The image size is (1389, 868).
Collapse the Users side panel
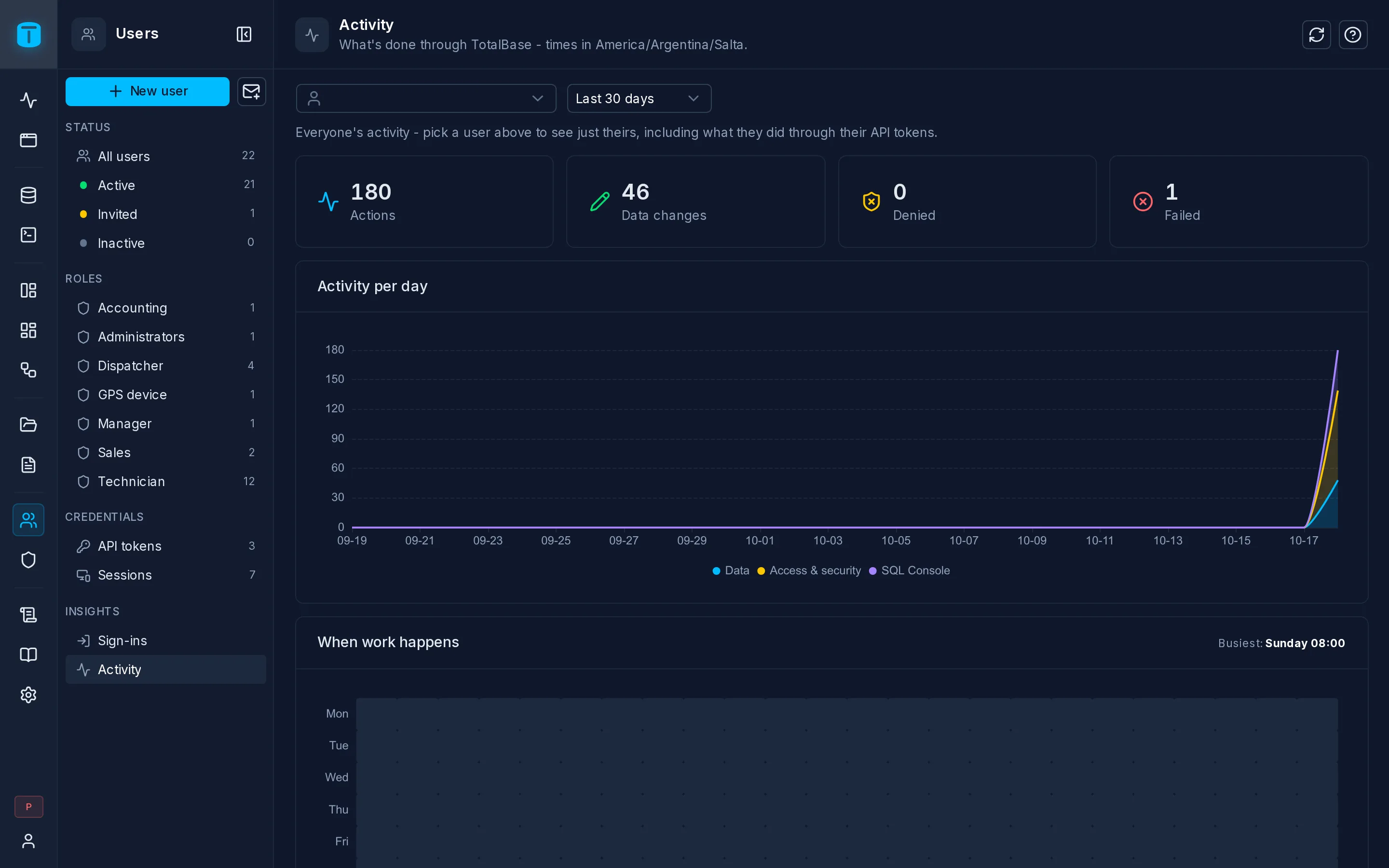244,34
